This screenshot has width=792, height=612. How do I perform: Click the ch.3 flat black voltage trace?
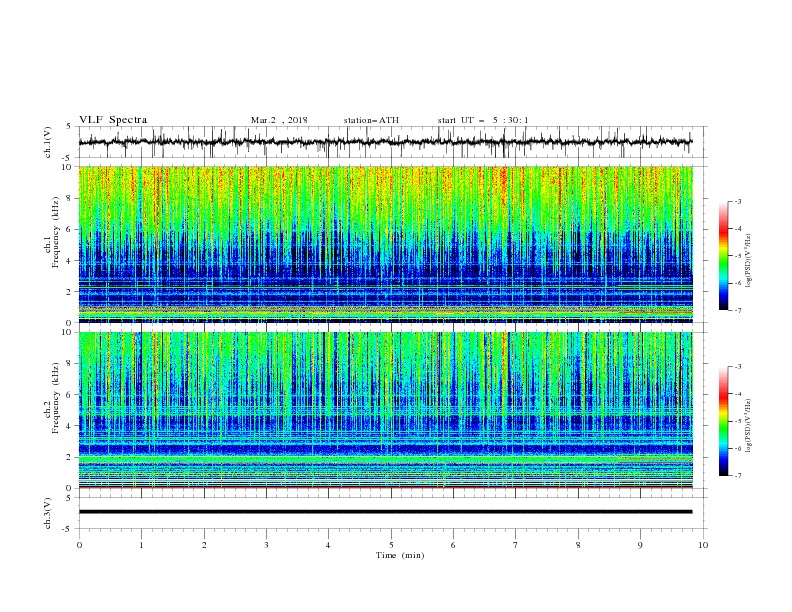[x=385, y=512]
